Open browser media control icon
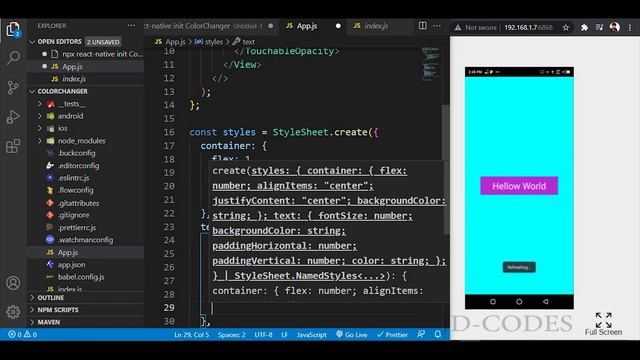The image size is (640, 360). (599, 27)
